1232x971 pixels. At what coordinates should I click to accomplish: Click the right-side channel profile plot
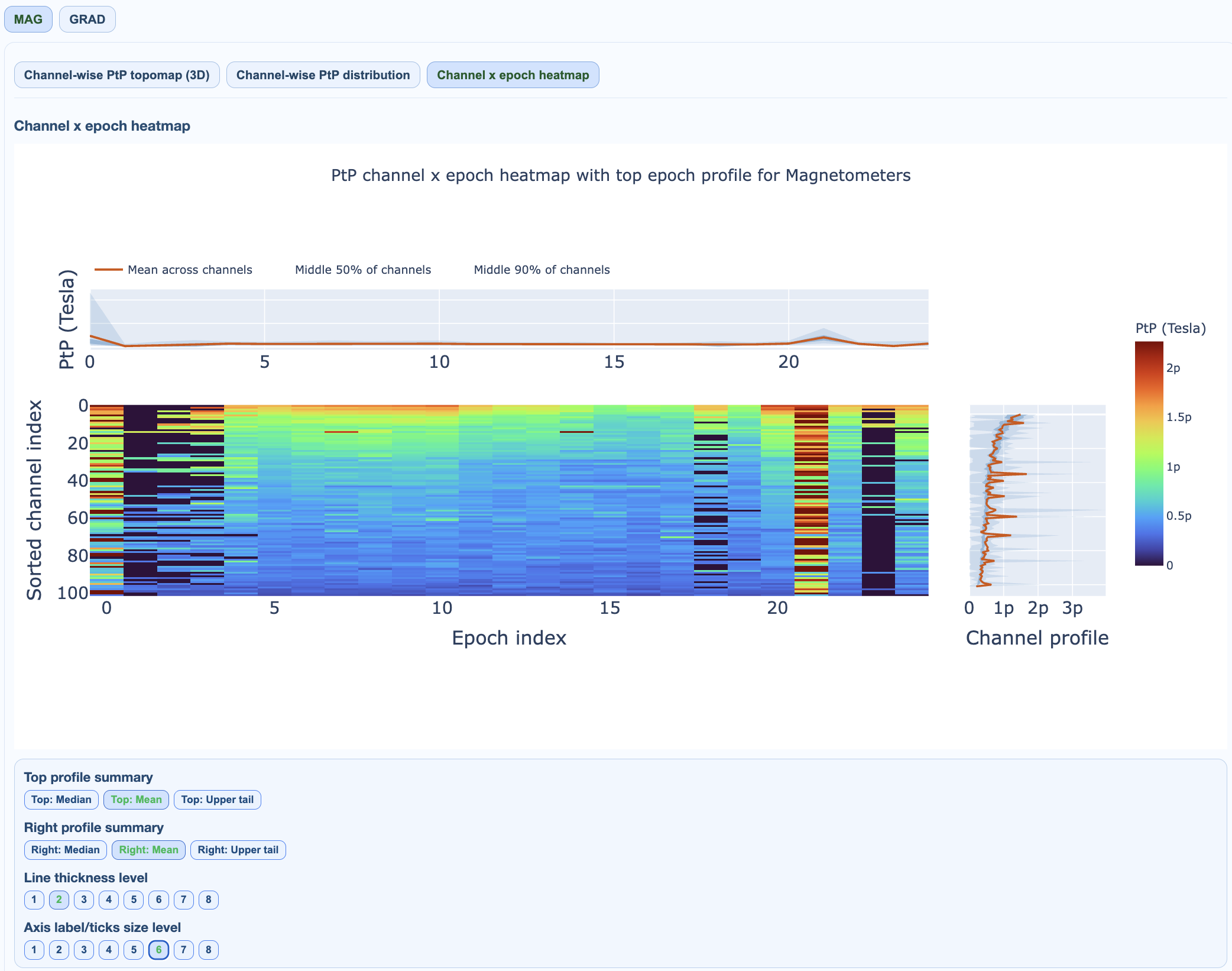coord(1038,500)
